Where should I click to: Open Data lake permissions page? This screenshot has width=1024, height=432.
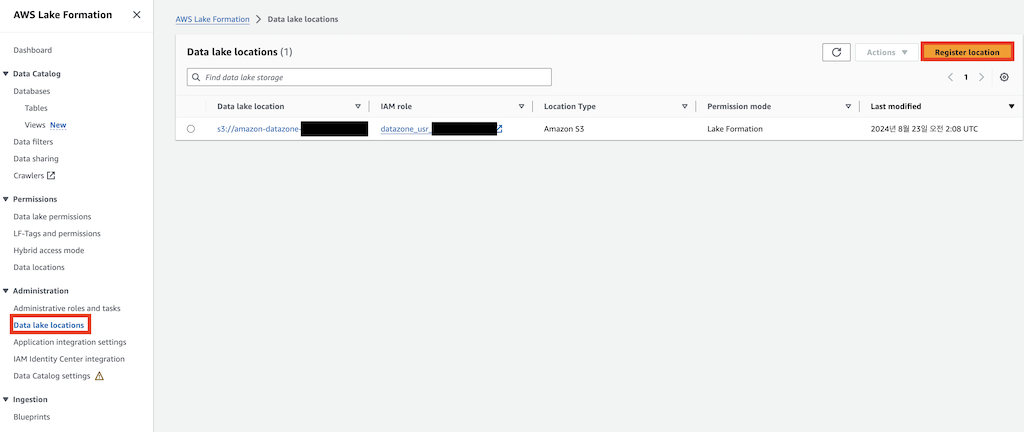pos(52,217)
